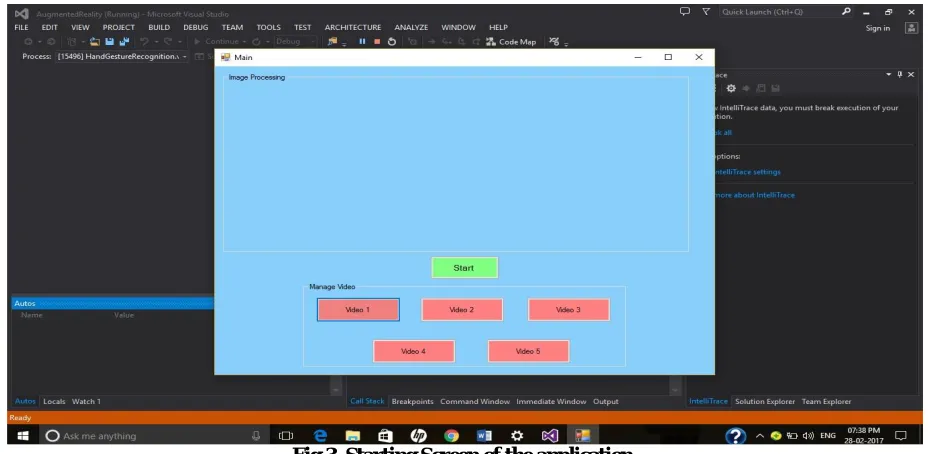The image size is (930, 454).
Task: Restart debugging with the circular arrow
Action: [391, 42]
